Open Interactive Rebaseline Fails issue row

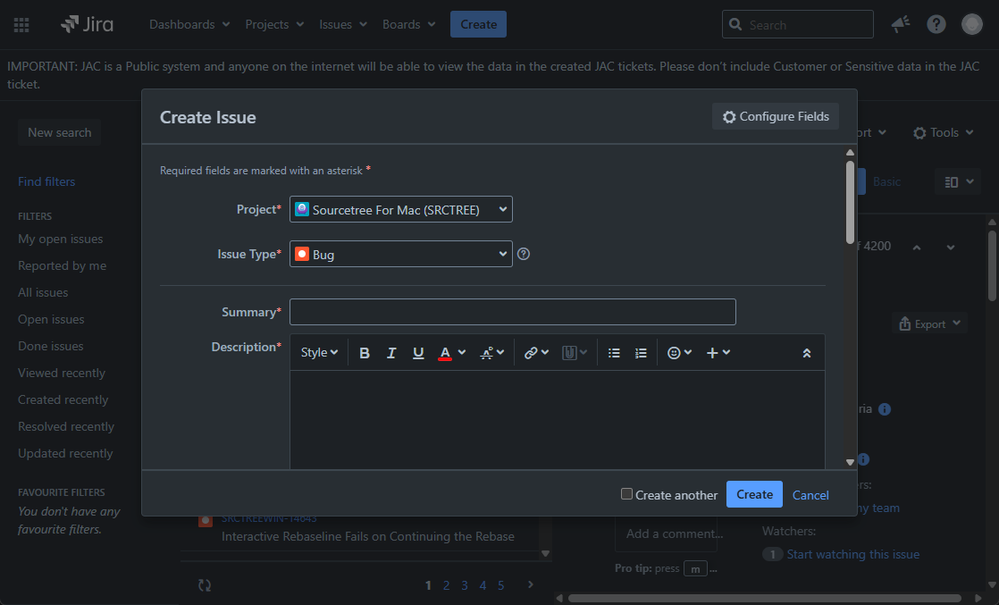coord(368,536)
